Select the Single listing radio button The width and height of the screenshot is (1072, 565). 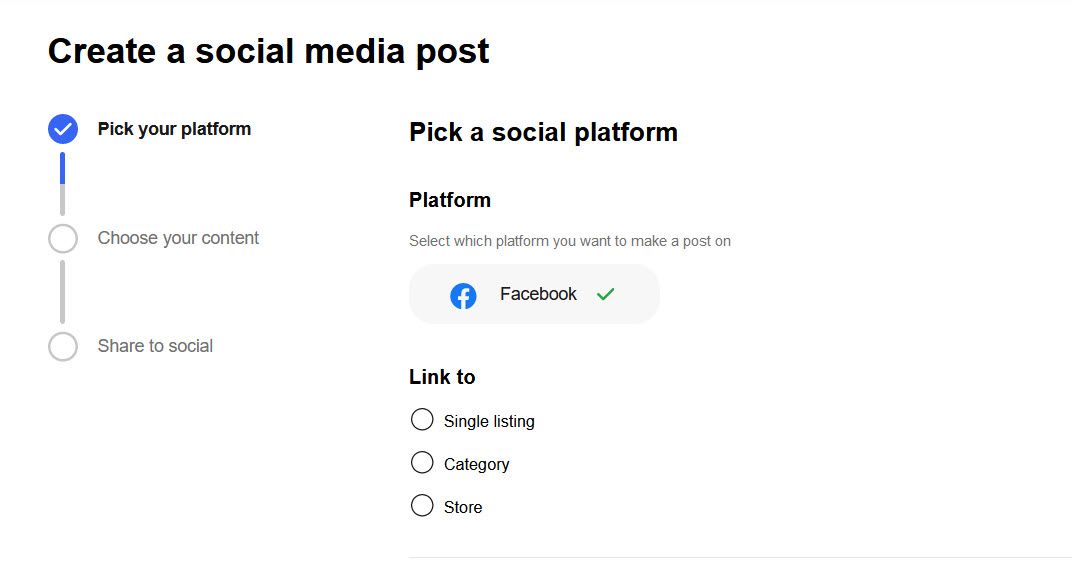[422, 419]
